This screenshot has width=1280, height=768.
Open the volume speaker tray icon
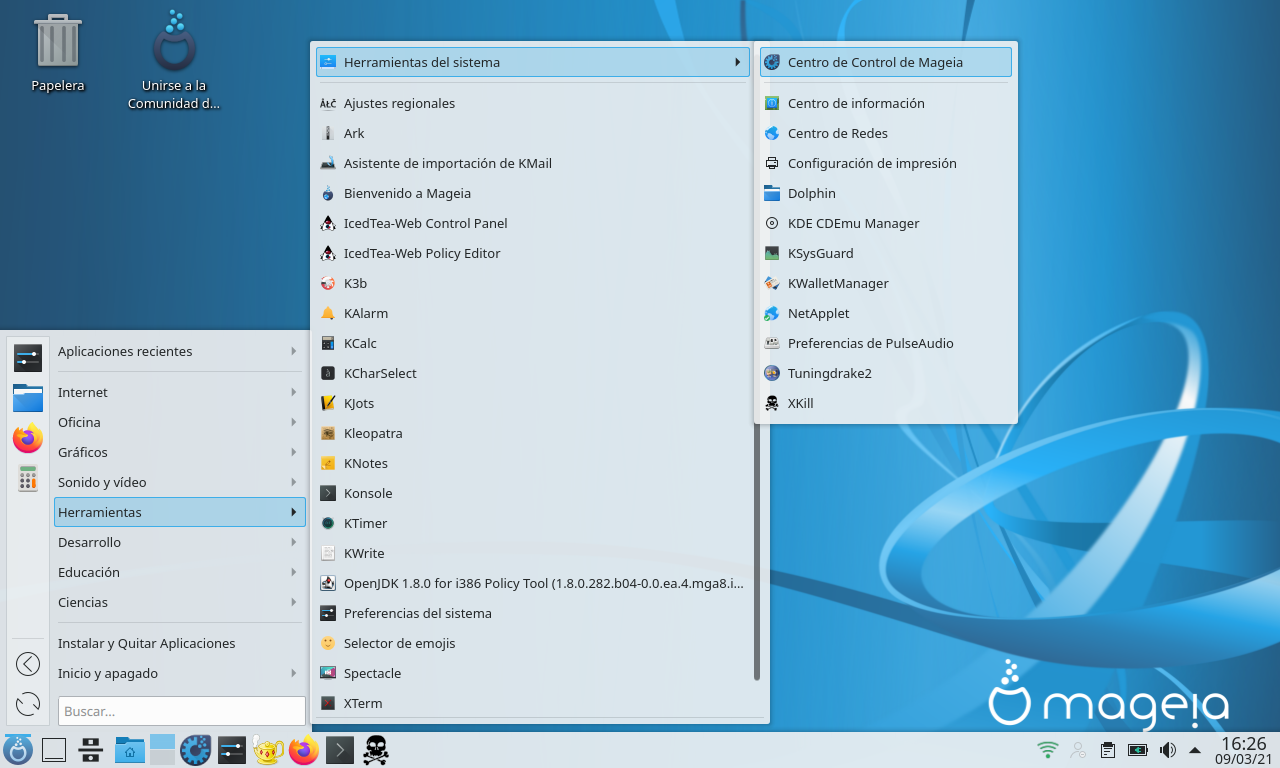tap(1167, 749)
